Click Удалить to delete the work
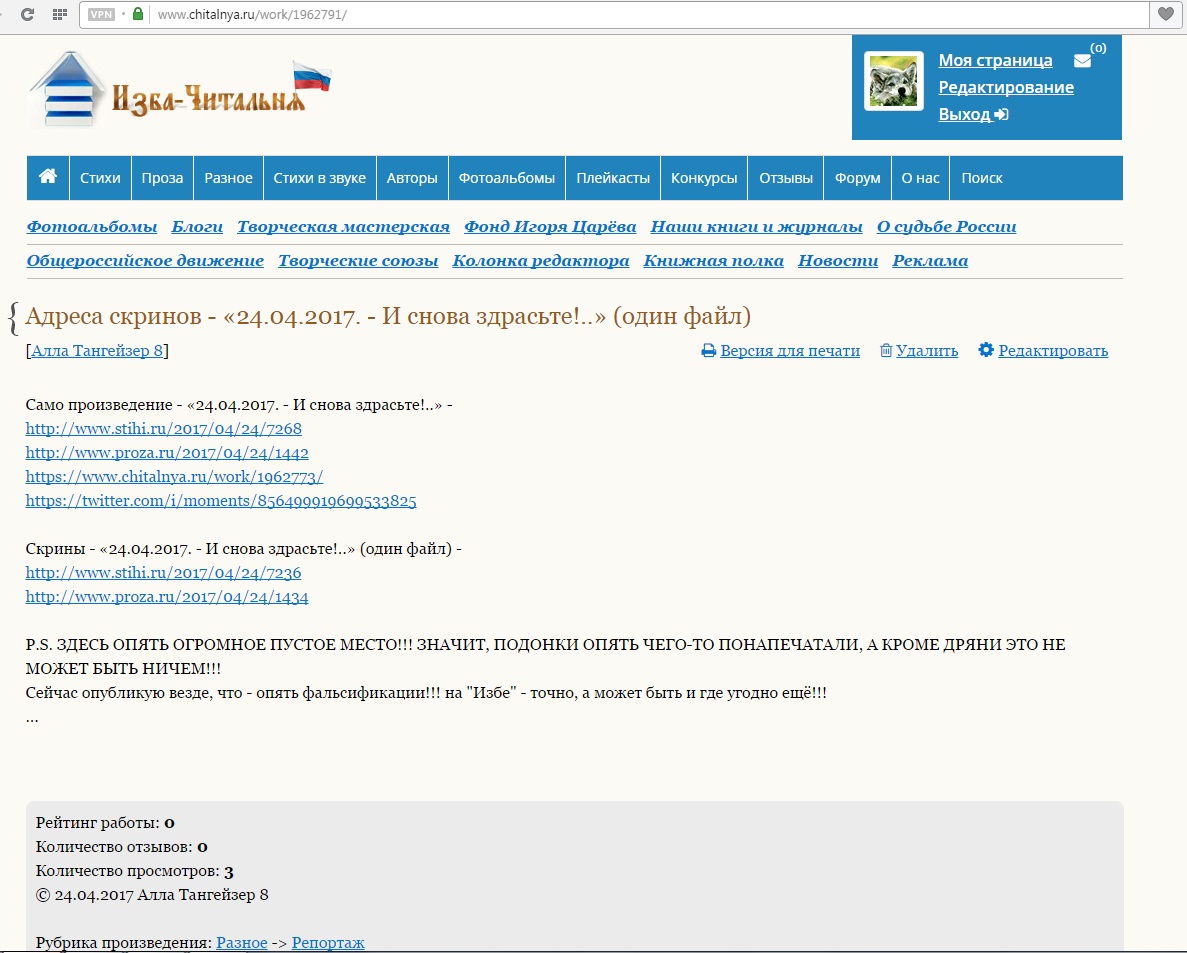Viewport: 1187px width, 953px height. point(919,351)
